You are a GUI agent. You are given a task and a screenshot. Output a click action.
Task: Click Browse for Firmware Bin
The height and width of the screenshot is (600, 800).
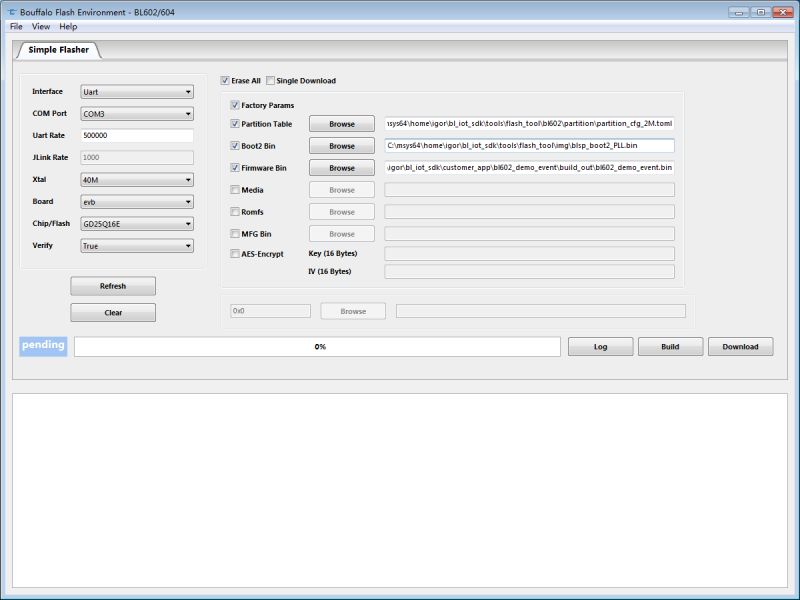342,168
